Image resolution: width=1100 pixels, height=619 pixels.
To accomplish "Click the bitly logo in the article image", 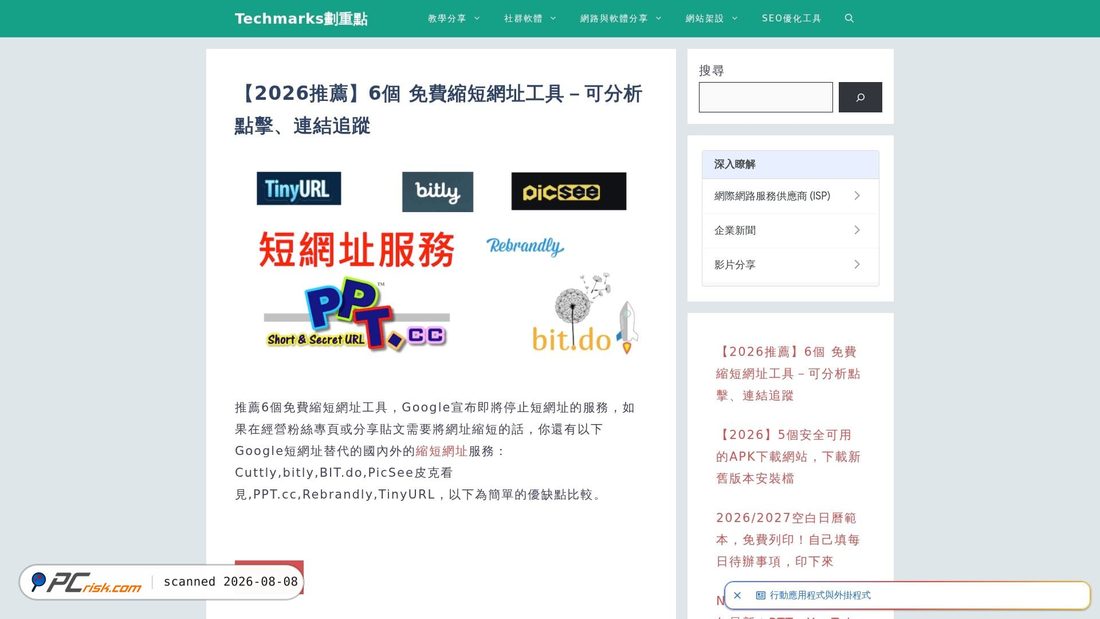I will [438, 192].
